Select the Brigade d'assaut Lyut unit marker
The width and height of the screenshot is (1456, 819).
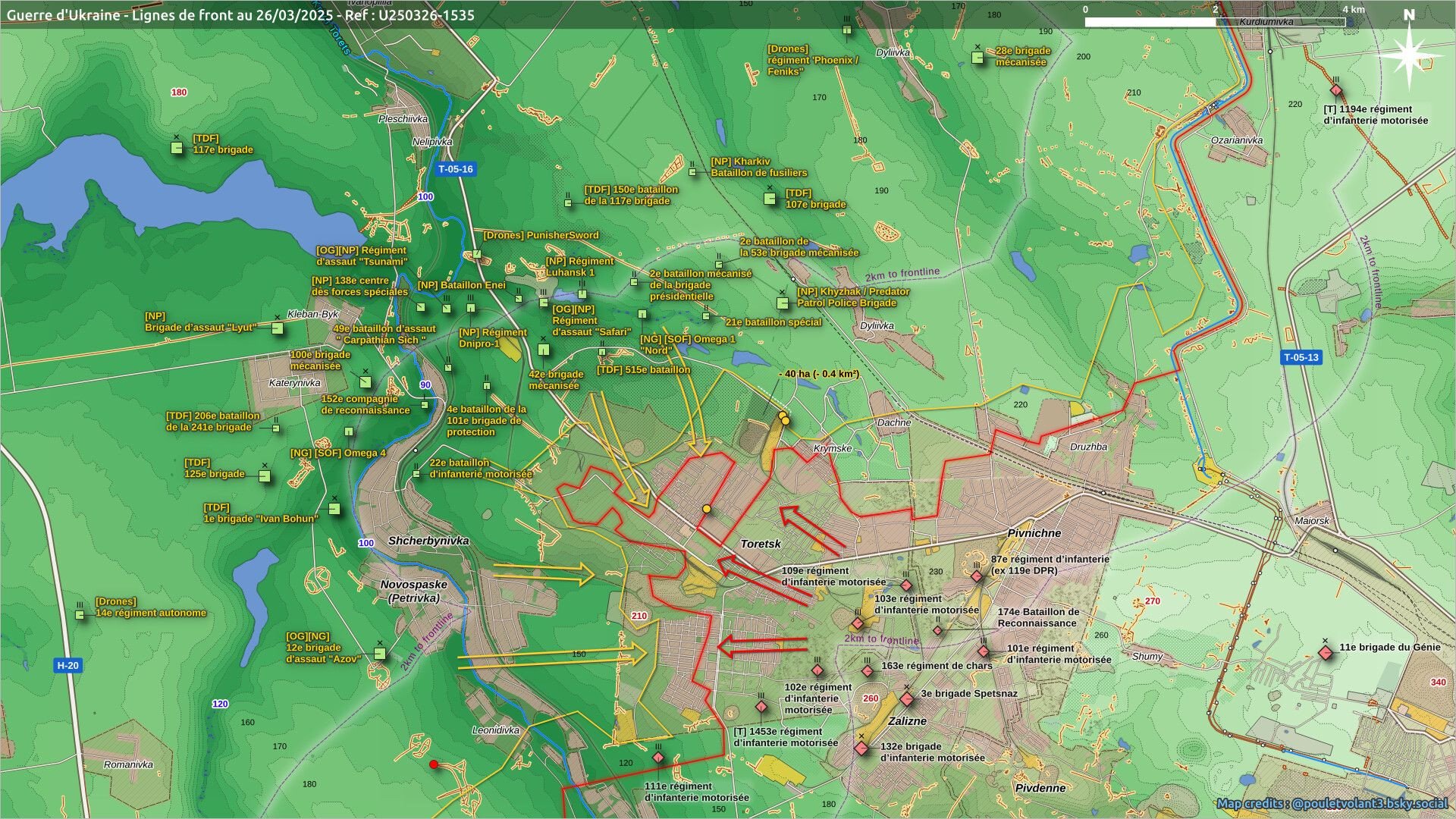(x=278, y=328)
